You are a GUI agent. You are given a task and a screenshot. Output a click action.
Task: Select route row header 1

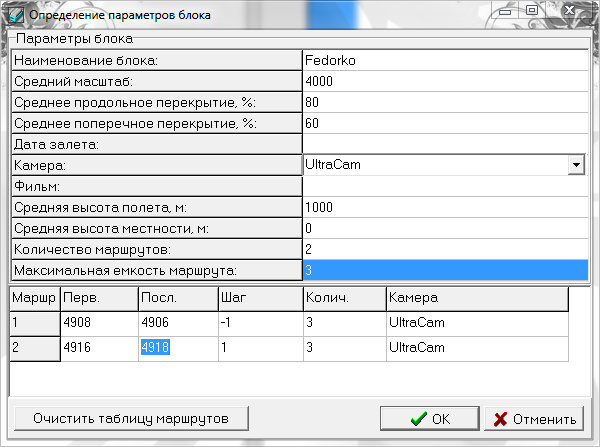point(35,323)
